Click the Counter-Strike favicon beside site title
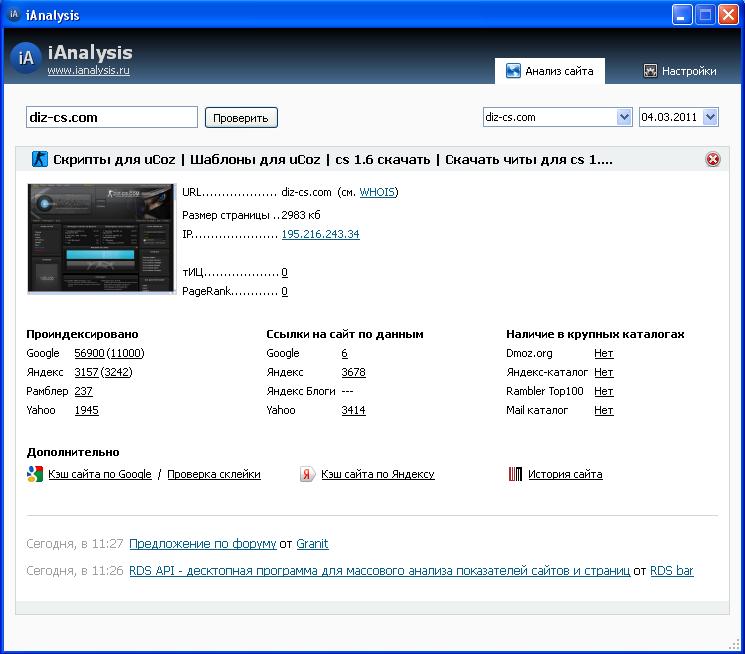 pos(38,159)
